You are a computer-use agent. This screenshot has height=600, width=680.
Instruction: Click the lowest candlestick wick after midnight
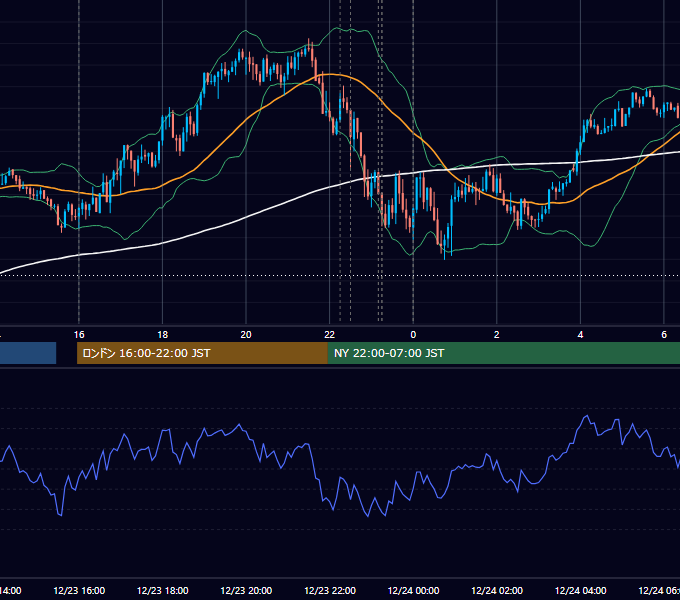(445, 254)
